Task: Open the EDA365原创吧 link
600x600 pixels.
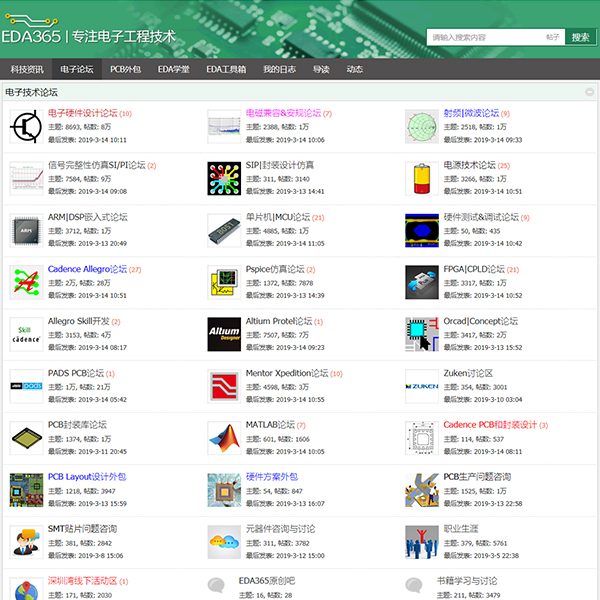Action: (267, 581)
